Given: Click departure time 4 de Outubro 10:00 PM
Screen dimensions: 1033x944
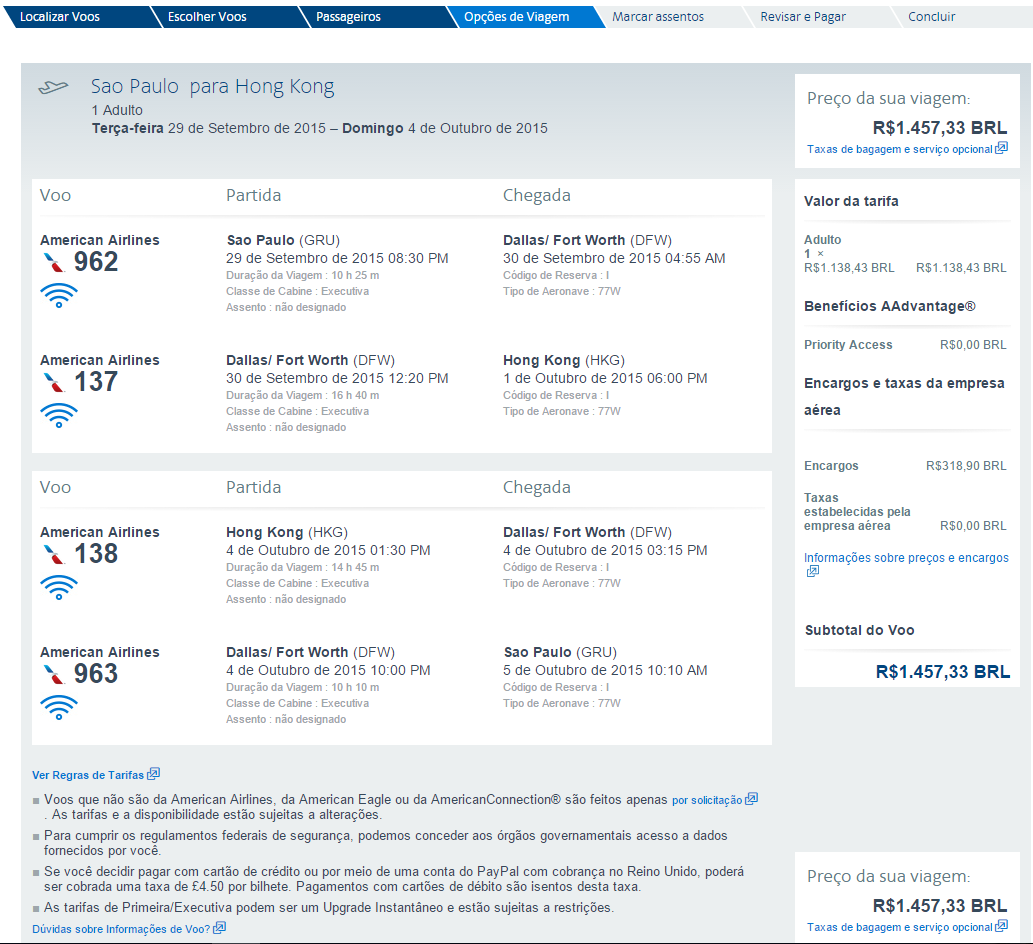Looking at the screenshot, I should pos(328,670).
